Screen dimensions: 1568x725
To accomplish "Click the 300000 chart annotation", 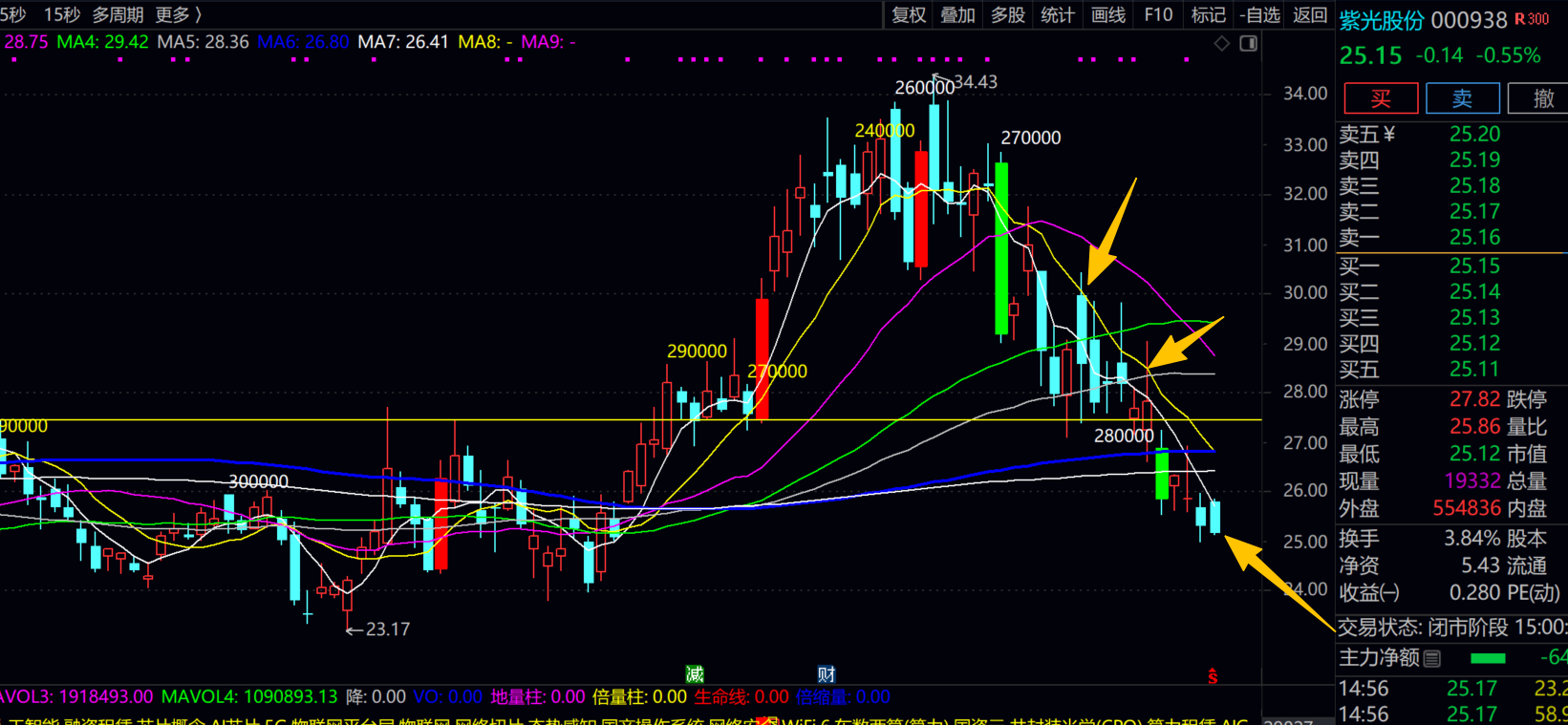I will point(258,481).
